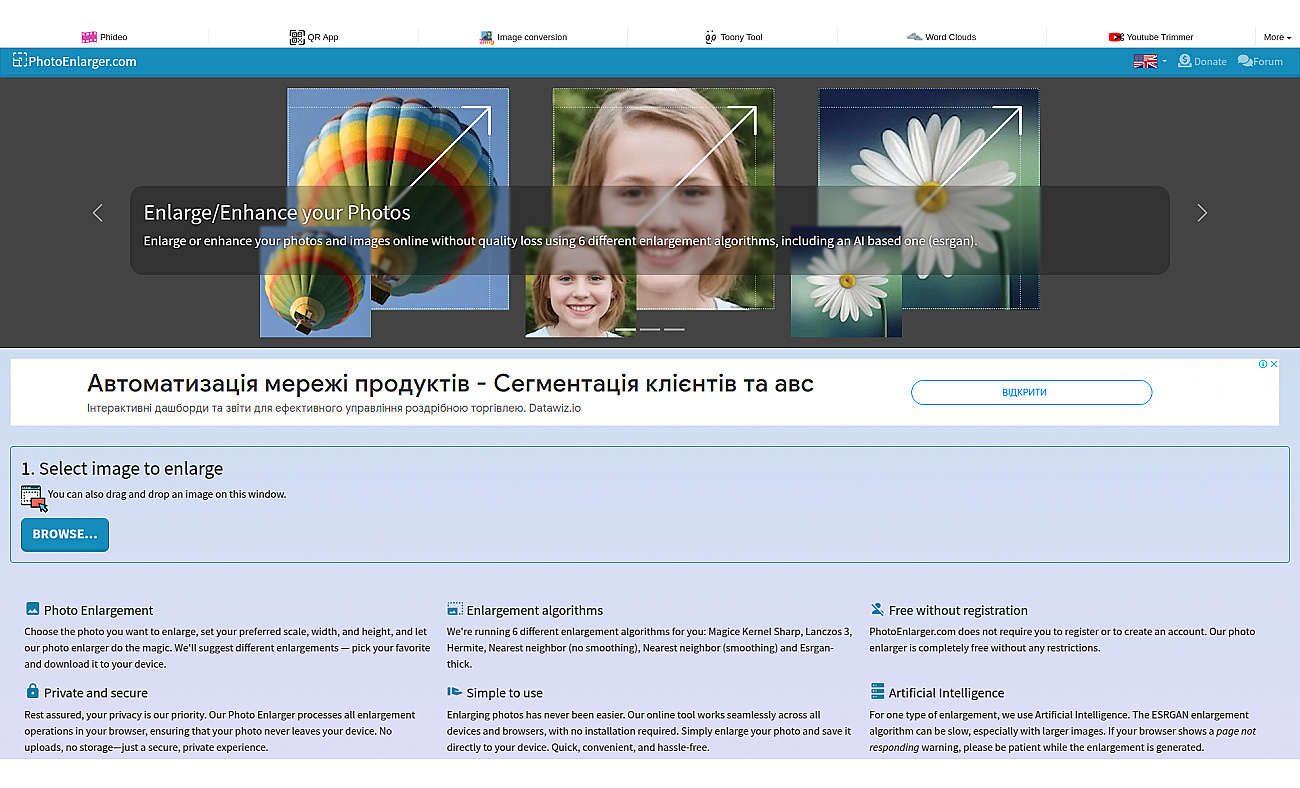Screen dimensions: 1300x788
Task: Launch the Word Clouds tool
Action: [942, 37]
